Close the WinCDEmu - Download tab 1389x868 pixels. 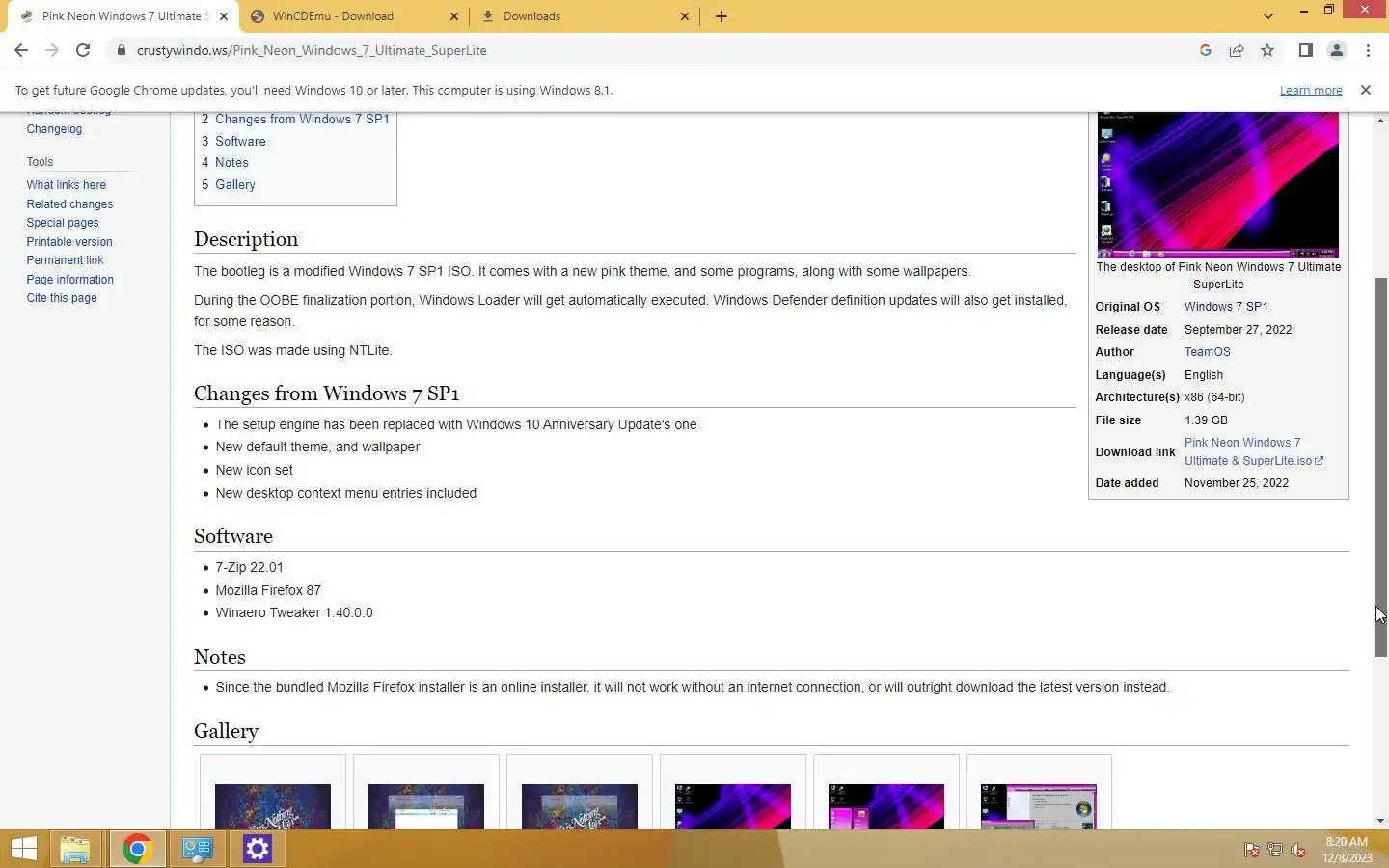tap(455, 16)
